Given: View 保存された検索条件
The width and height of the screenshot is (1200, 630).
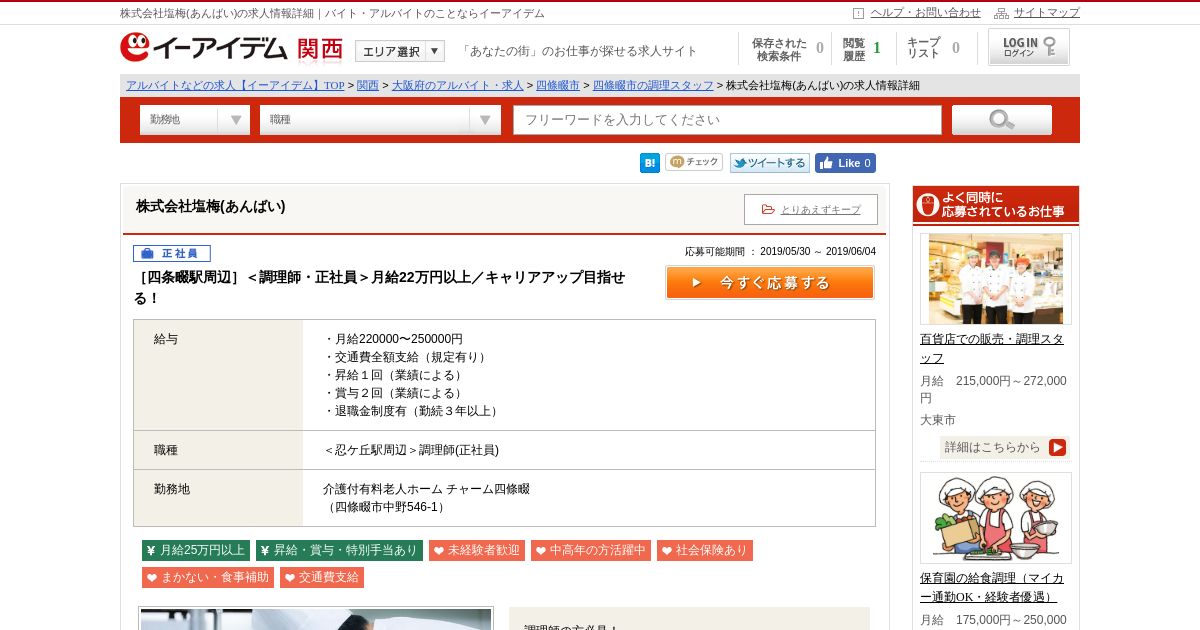Looking at the screenshot, I should point(787,49).
